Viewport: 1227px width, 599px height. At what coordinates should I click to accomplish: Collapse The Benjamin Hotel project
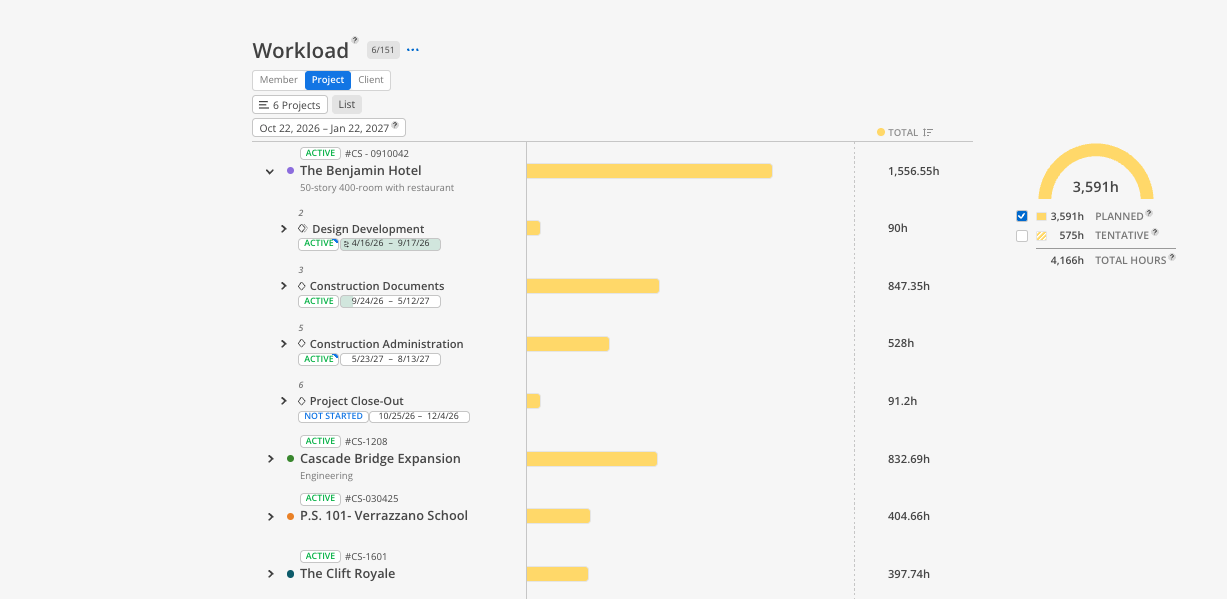click(270, 172)
